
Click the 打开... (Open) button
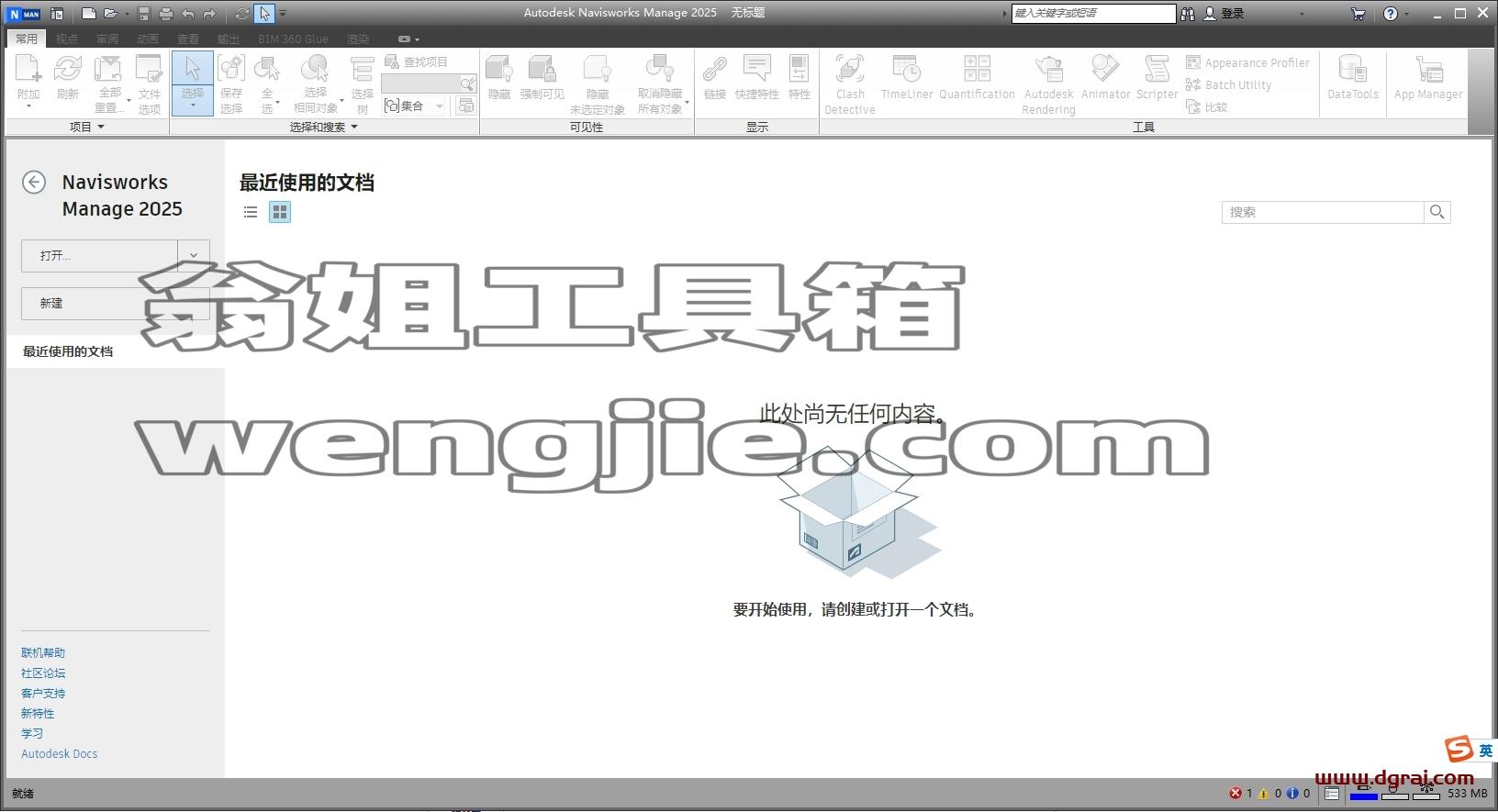[x=100, y=256]
